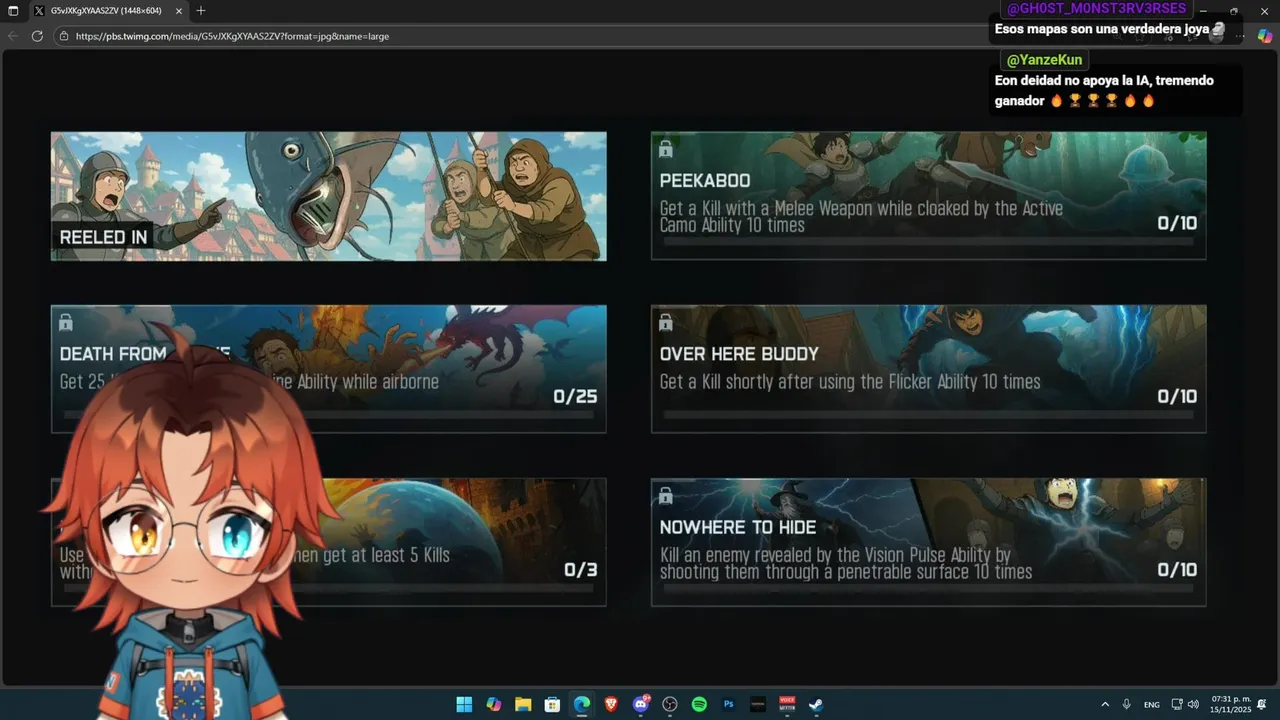Open Microsoft Store from the taskbar
Screen dimensions: 1280x720
[x=552, y=704]
